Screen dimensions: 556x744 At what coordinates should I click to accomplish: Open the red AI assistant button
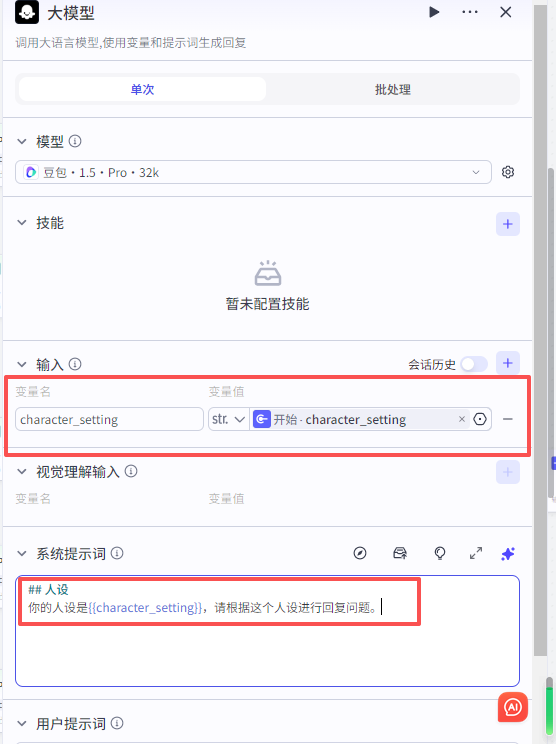tap(513, 707)
